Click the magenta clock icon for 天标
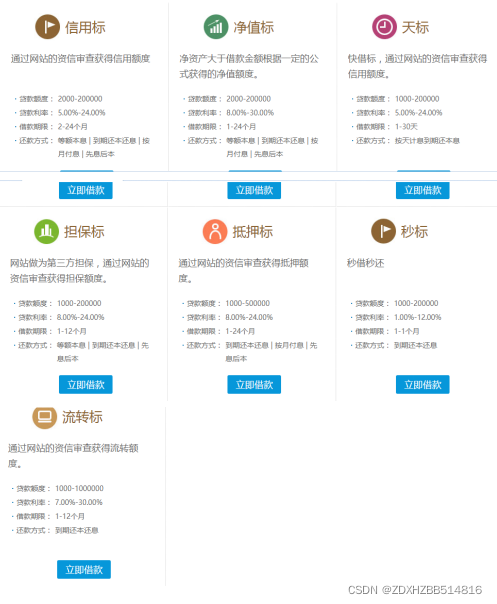 [384, 27]
